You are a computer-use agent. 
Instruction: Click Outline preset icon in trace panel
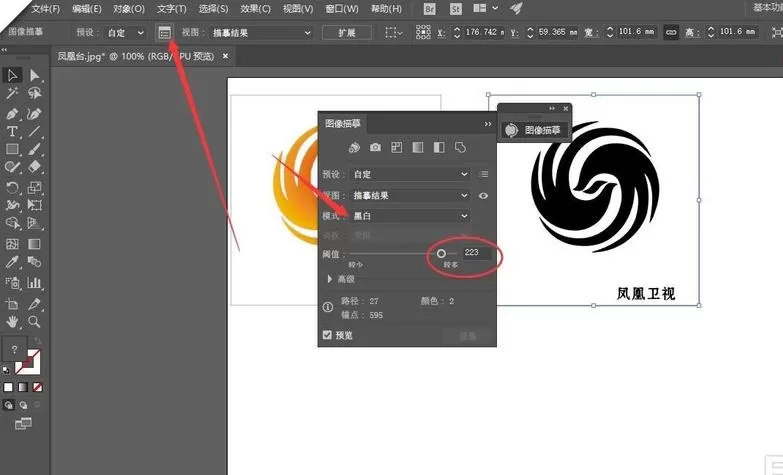460,147
